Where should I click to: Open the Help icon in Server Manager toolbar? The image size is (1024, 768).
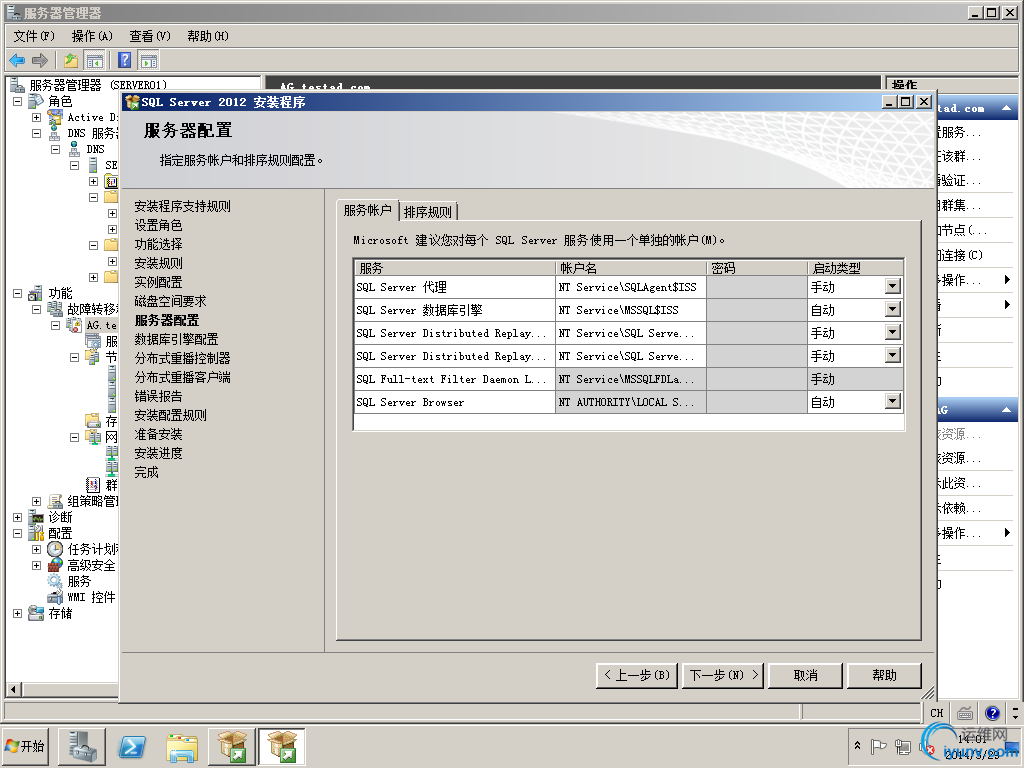pos(124,61)
